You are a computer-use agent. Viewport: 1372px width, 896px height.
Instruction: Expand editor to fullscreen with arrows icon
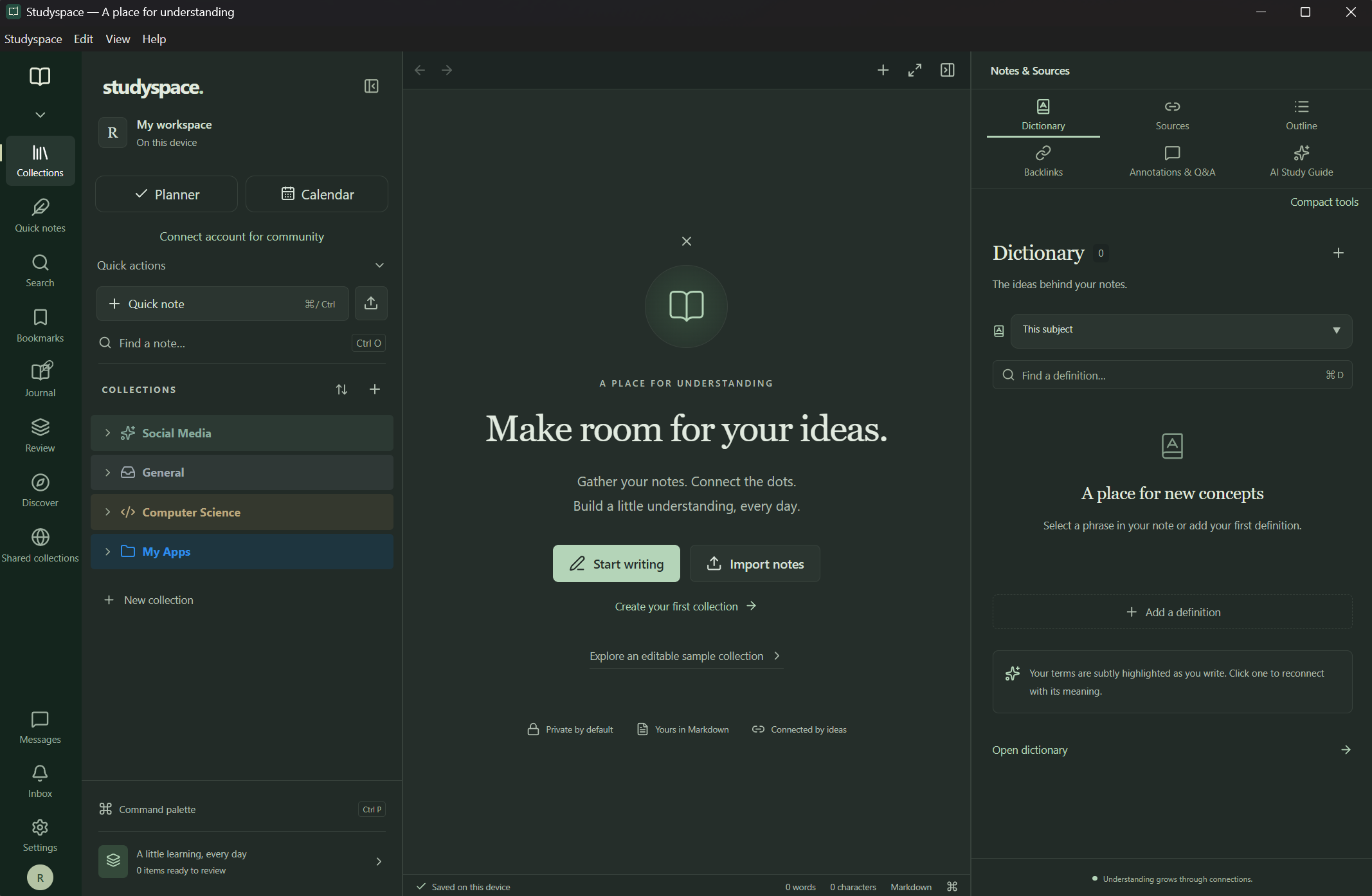915,69
